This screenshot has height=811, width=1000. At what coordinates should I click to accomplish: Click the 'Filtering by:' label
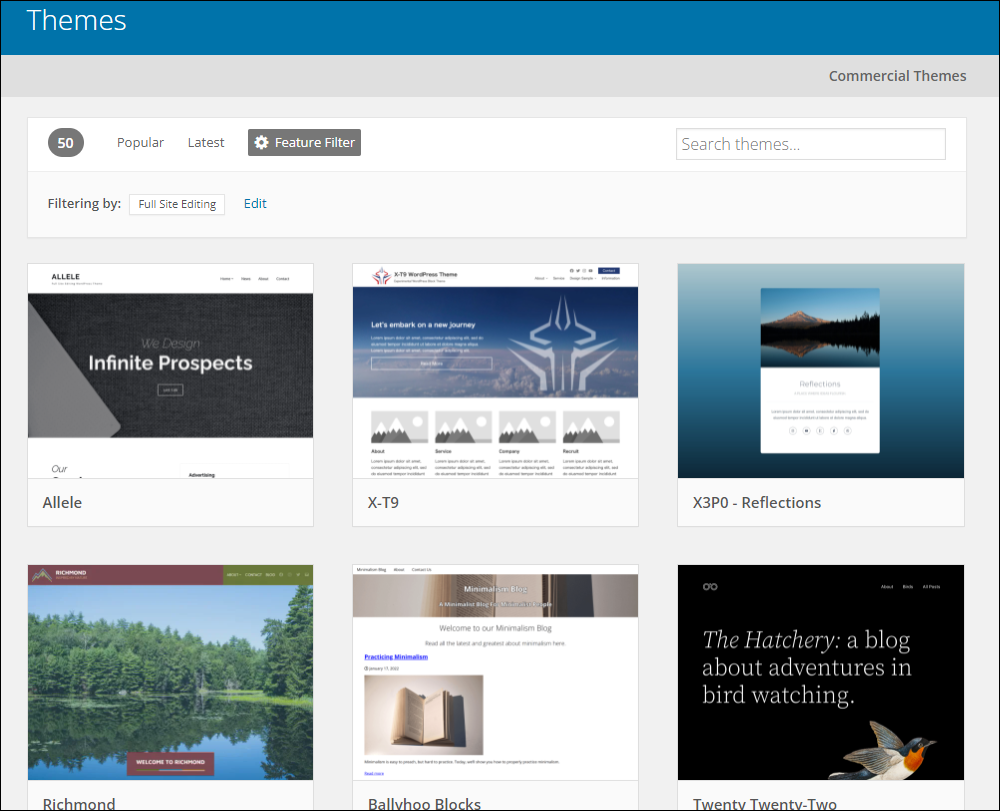pos(84,203)
